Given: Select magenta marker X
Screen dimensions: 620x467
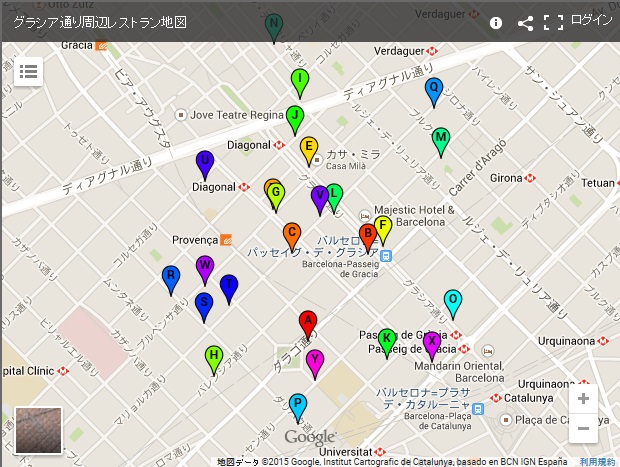Looking at the screenshot, I should pyautogui.click(x=432, y=346).
